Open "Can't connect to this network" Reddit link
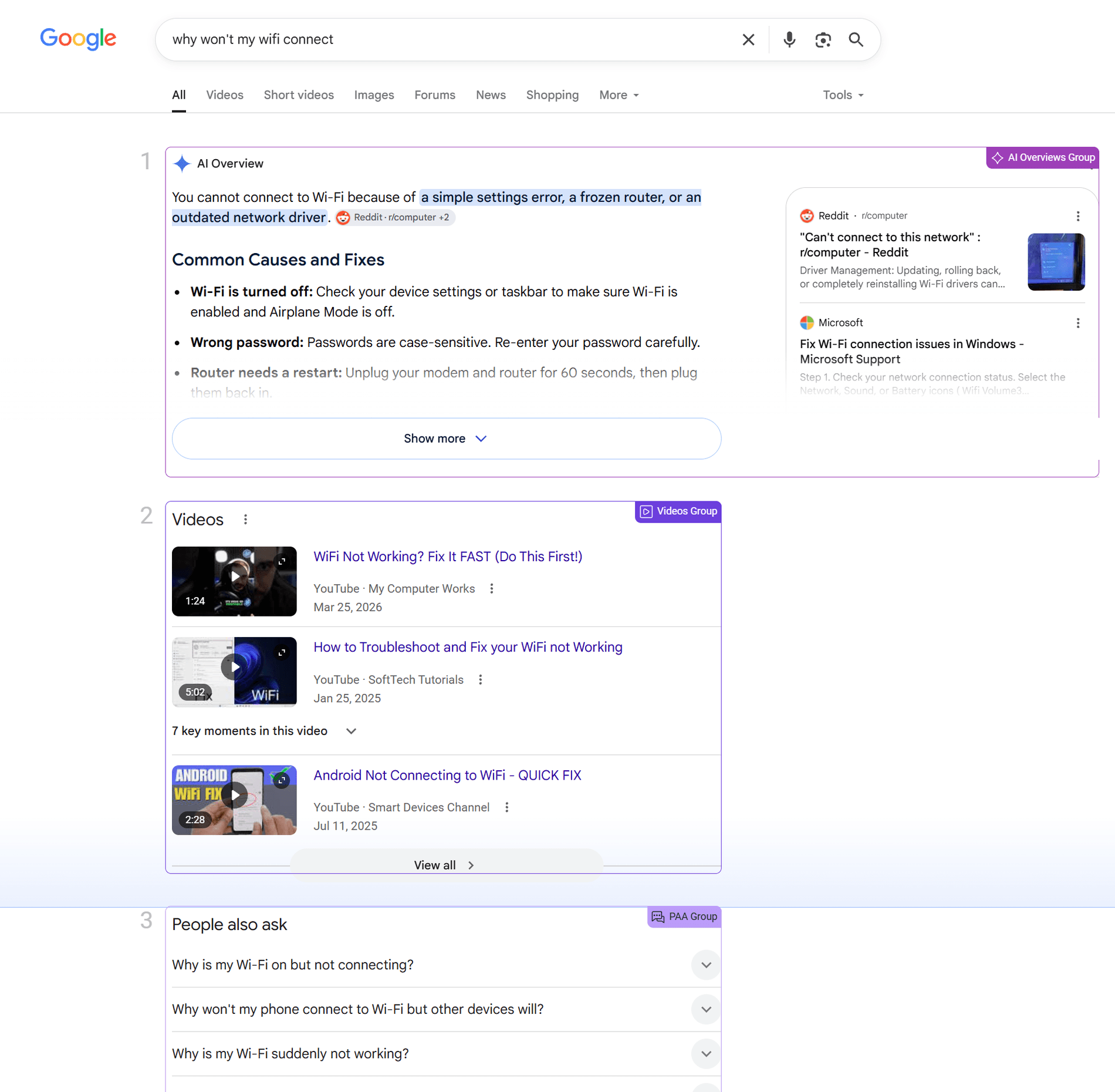Image resolution: width=1115 pixels, height=1092 pixels. 890,245
